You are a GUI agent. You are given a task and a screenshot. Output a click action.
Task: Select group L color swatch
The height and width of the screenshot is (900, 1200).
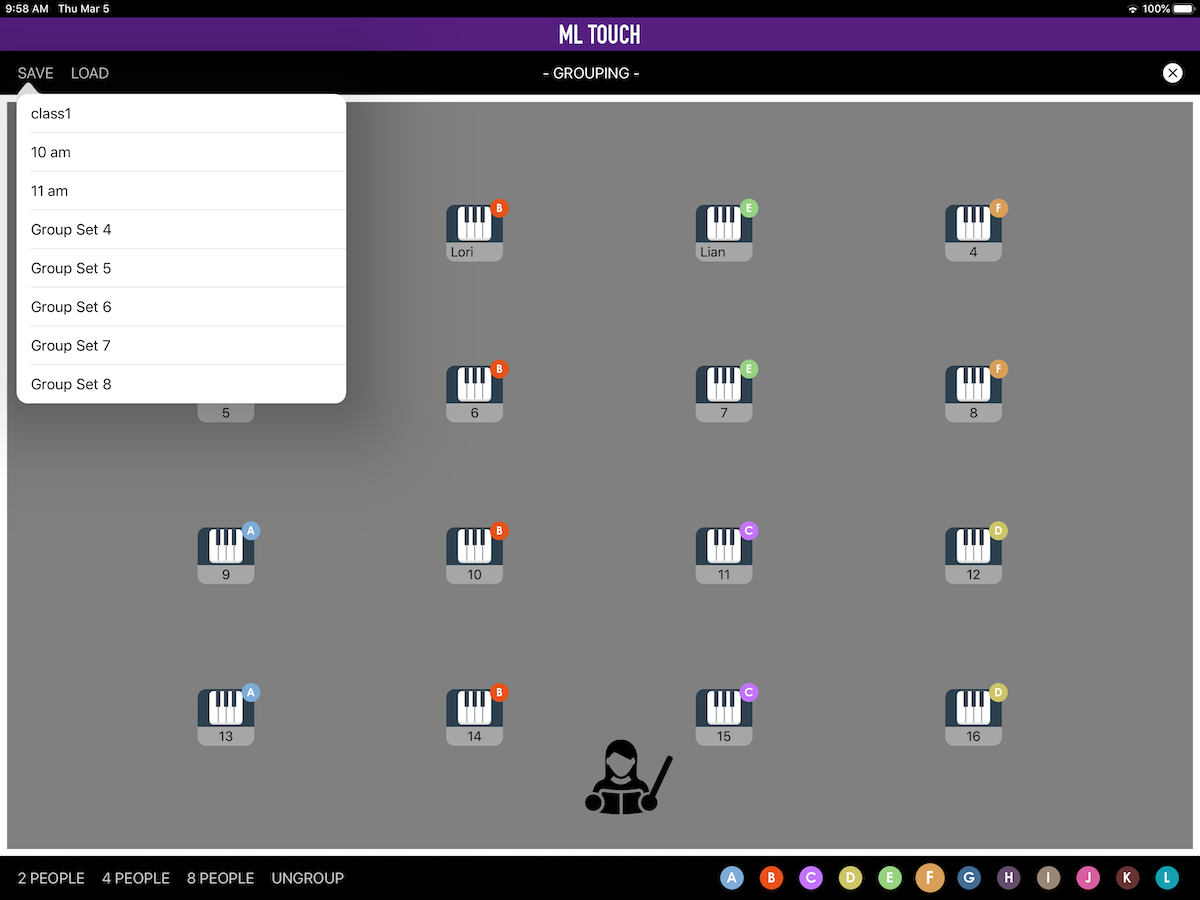1167,878
